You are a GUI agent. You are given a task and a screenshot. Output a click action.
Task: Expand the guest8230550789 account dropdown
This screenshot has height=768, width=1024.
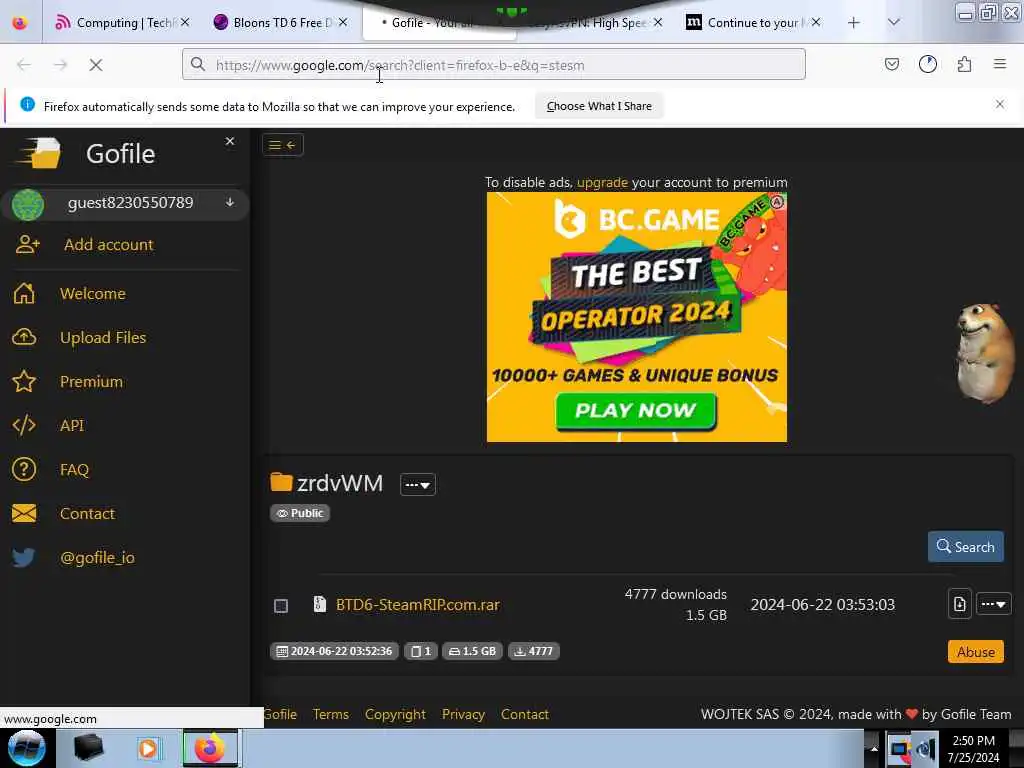(230, 202)
